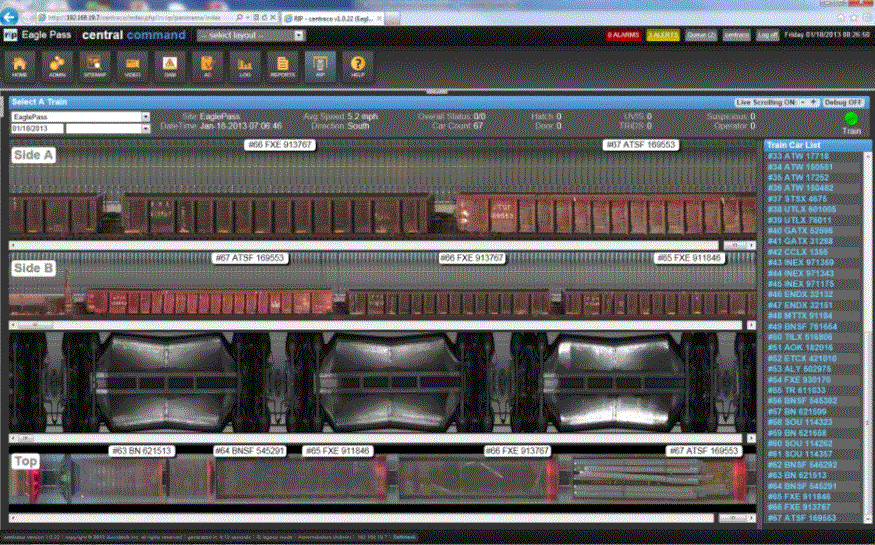Open the Video icon
This screenshot has height=545, width=875.
(x=132, y=65)
